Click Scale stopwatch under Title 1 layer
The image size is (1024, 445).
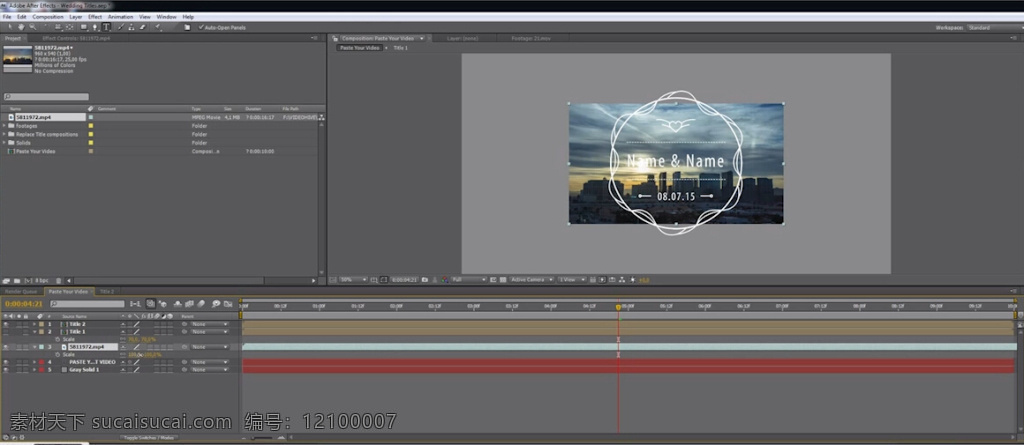pos(57,339)
